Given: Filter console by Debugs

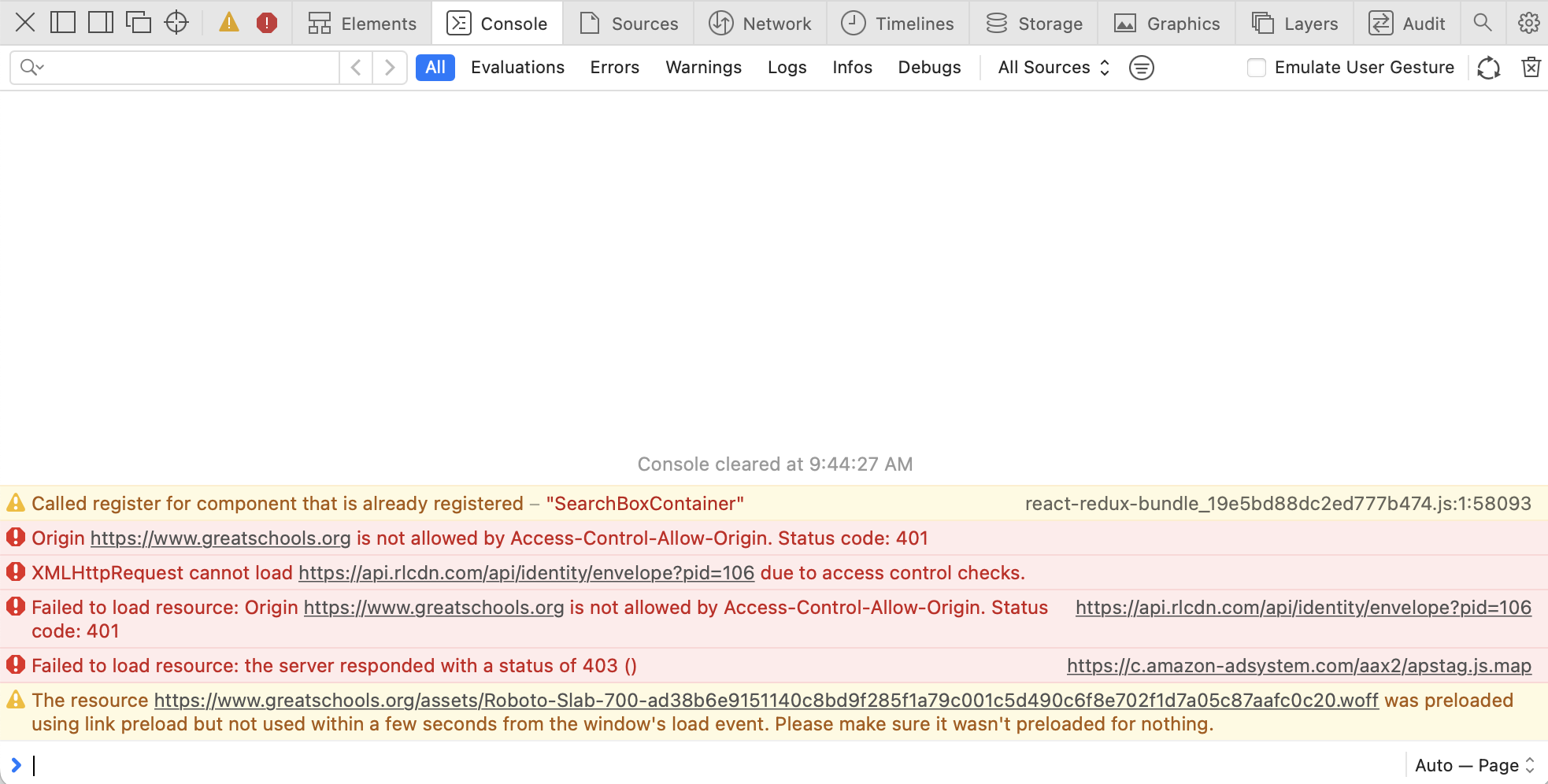Looking at the screenshot, I should (929, 68).
